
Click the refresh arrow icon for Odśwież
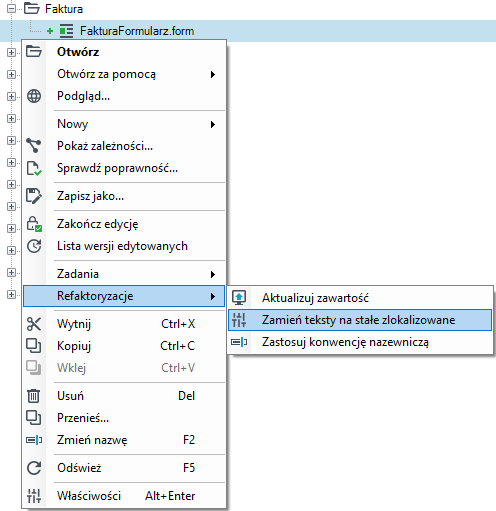click(34, 468)
